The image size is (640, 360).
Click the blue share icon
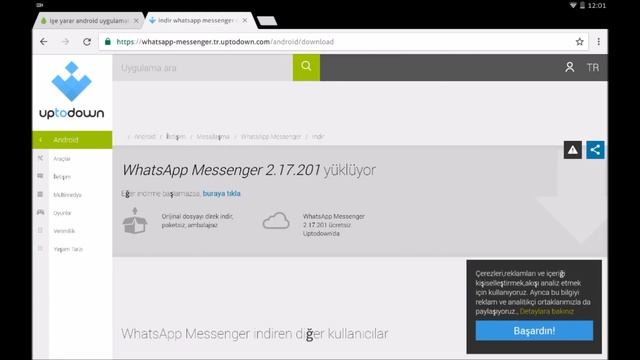click(x=595, y=150)
